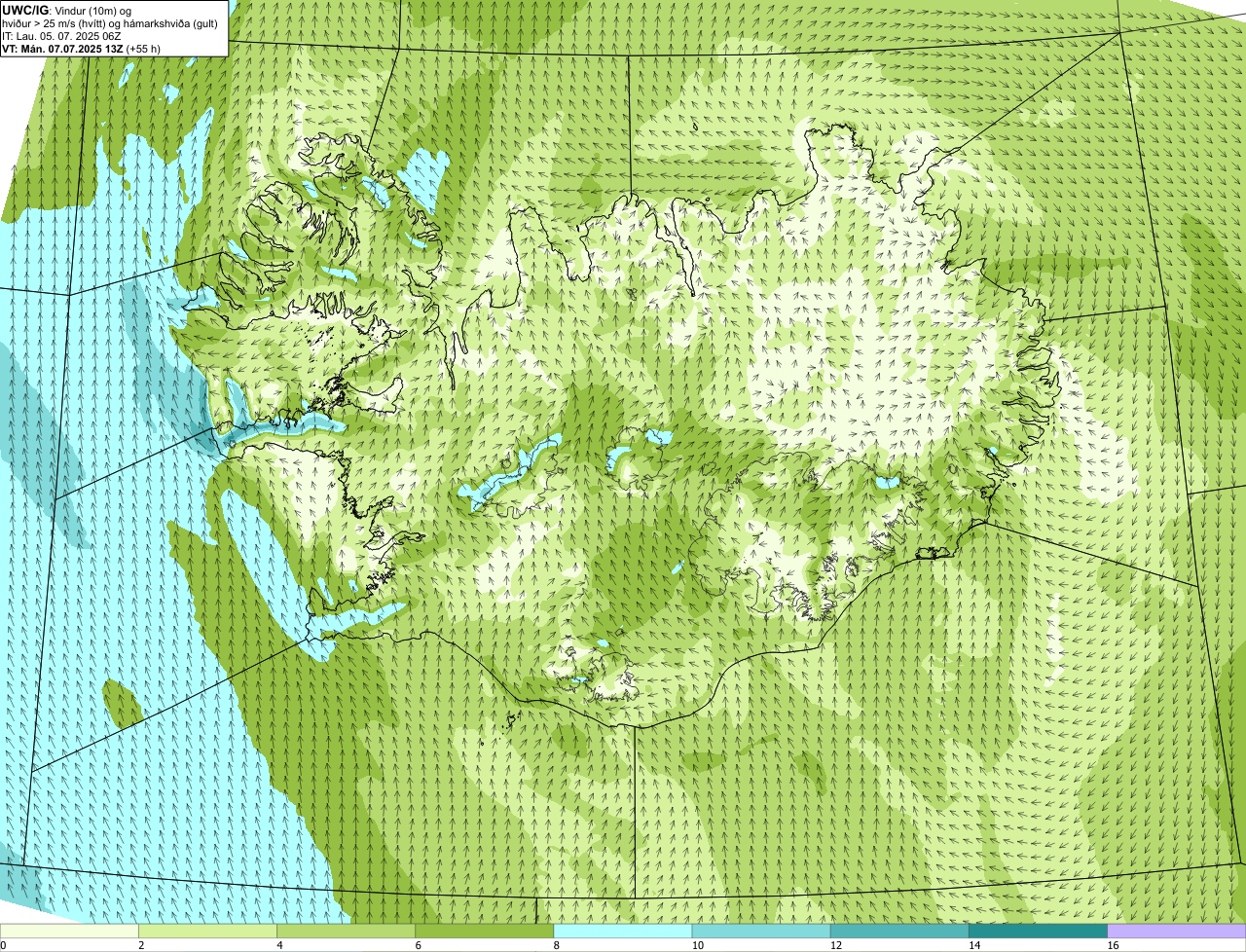Click the title line 'UWC/IG: Vindur (10m) og'

[x=66, y=10]
